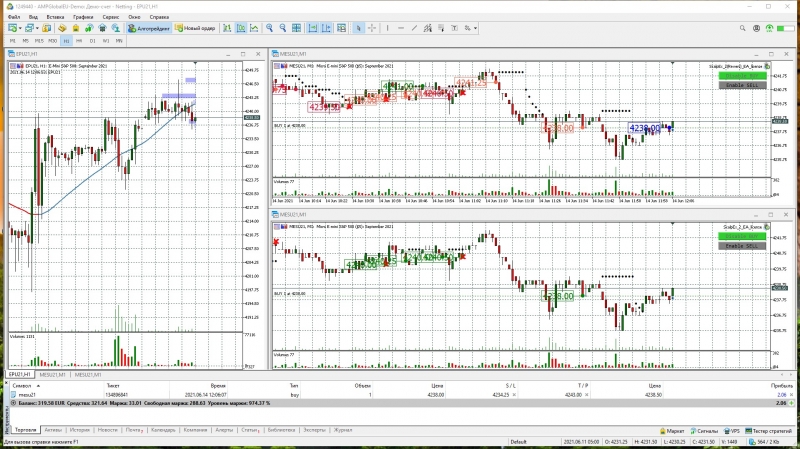800x449 pixels.
Task: Open the new chart dropdown arrow
Action: click(x=22, y=28)
